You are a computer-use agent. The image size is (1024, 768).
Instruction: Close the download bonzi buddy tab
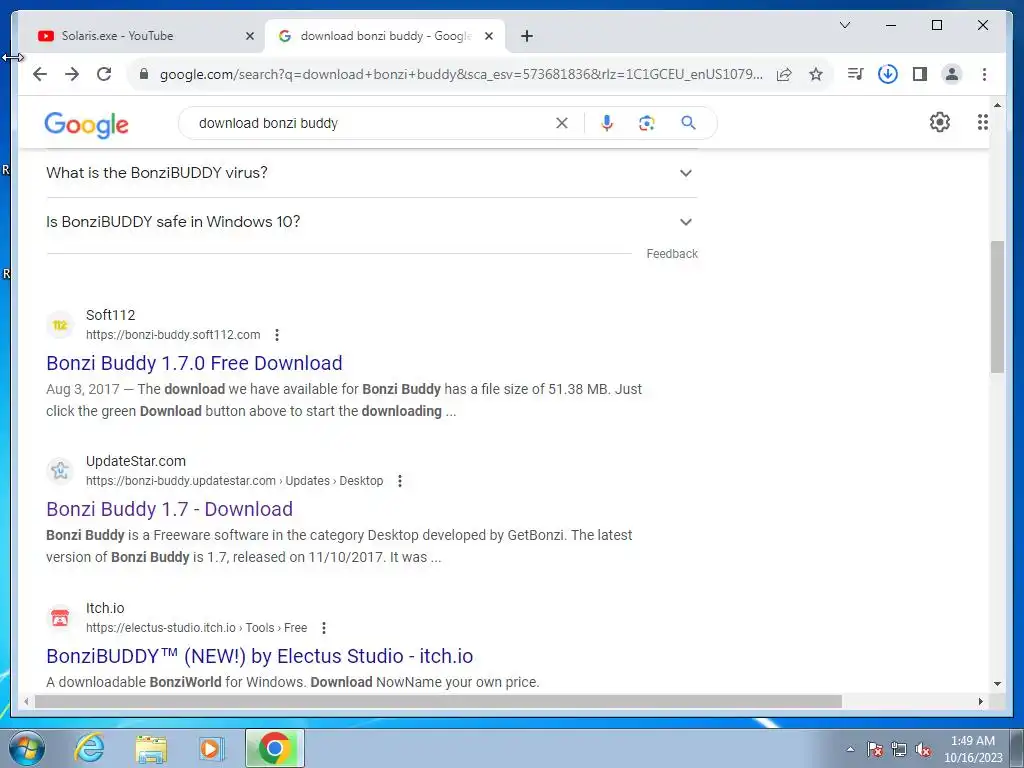488,37
